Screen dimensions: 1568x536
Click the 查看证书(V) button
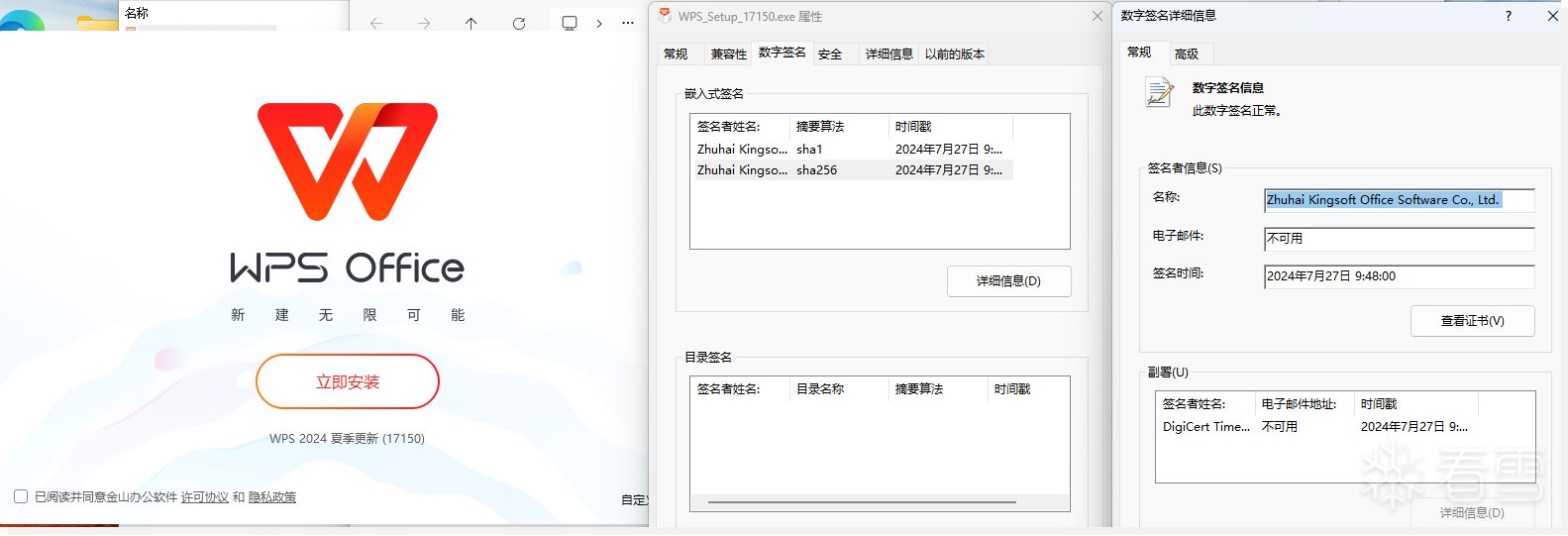pos(1473,321)
